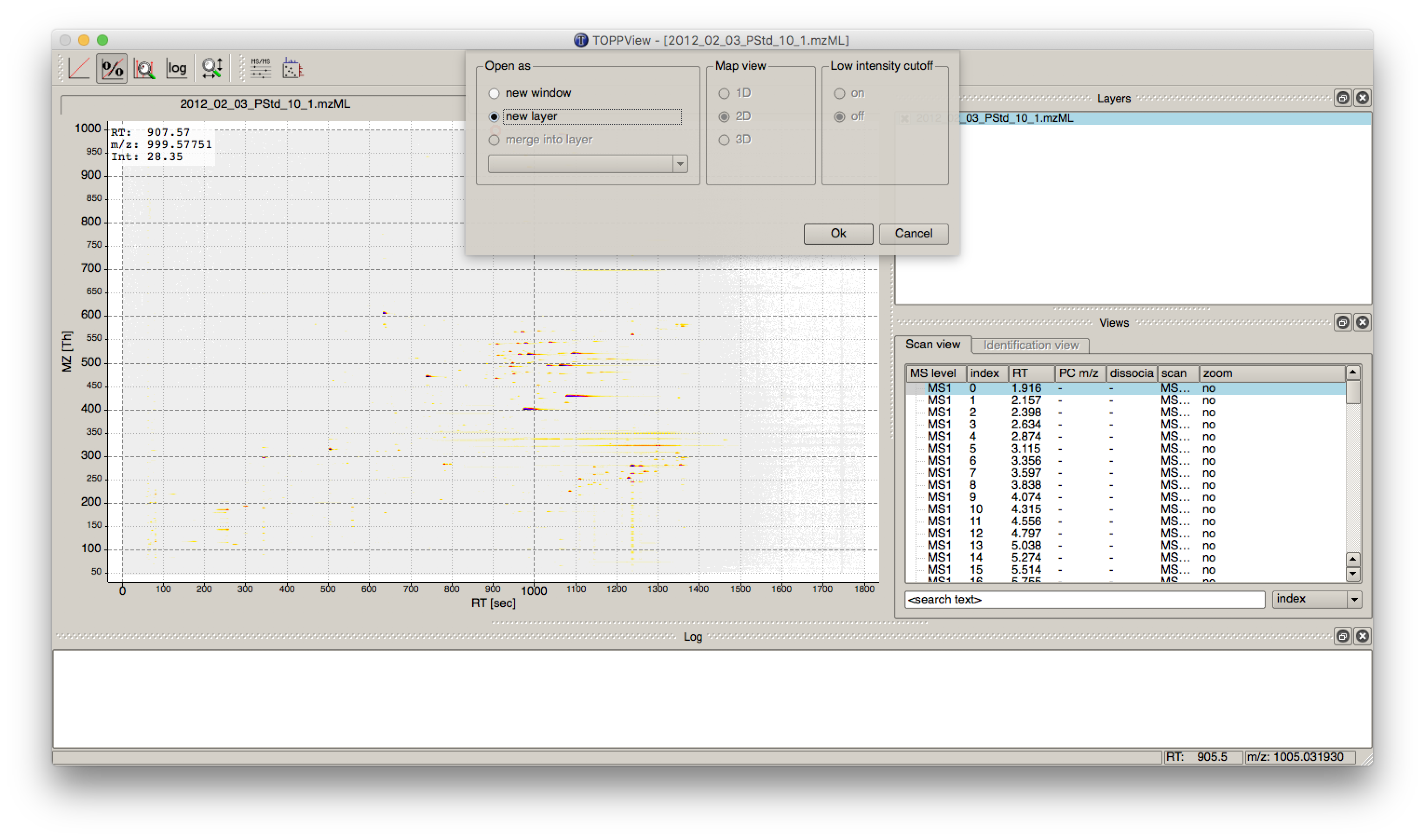Select the 1D map view
Image resolution: width=1425 pixels, height=840 pixels.
[x=724, y=94]
